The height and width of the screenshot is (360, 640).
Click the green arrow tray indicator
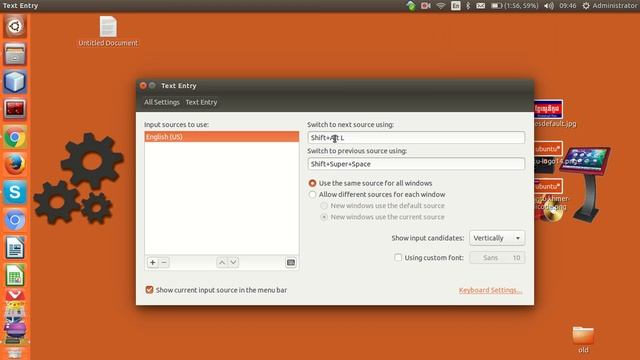pyautogui.click(x=411, y=6)
